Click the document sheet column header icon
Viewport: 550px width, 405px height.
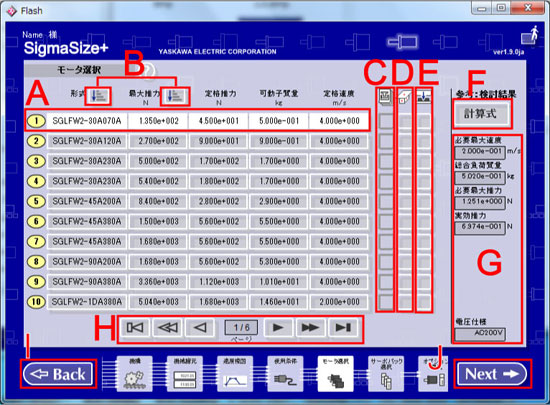[x=385, y=96]
